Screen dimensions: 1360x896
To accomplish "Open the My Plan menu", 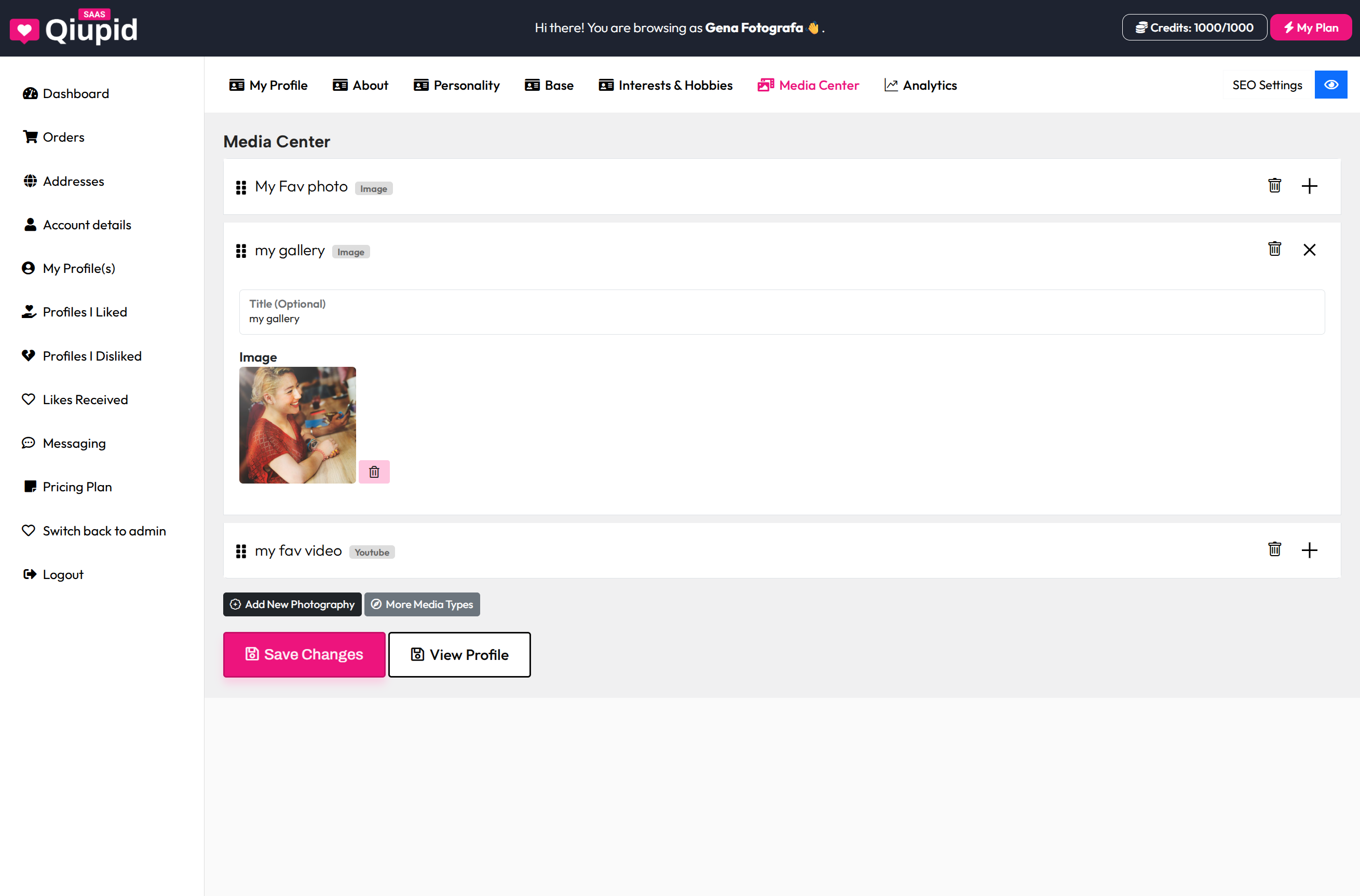I will pyautogui.click(x=1310, y=27).
